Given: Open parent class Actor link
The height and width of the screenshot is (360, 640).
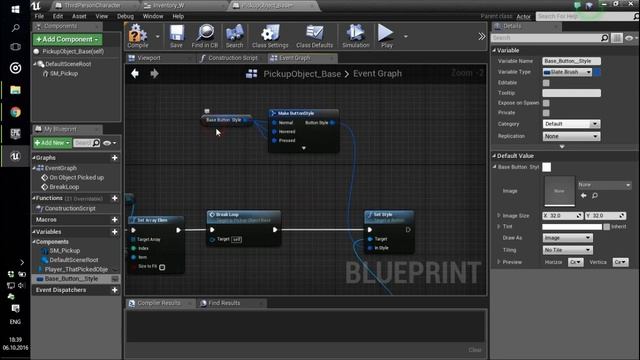Looking at the screenshot, I should tap(523, 16).
